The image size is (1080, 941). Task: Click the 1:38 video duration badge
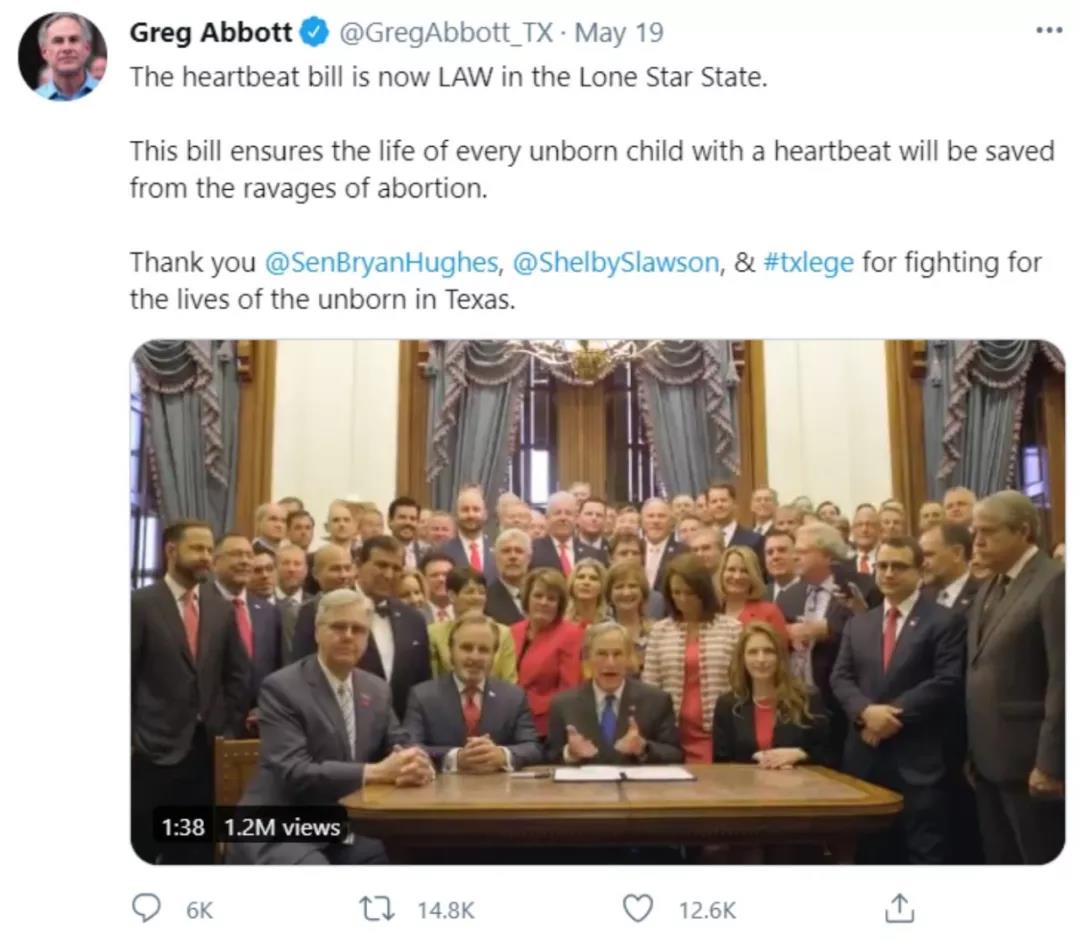point(183,827)
